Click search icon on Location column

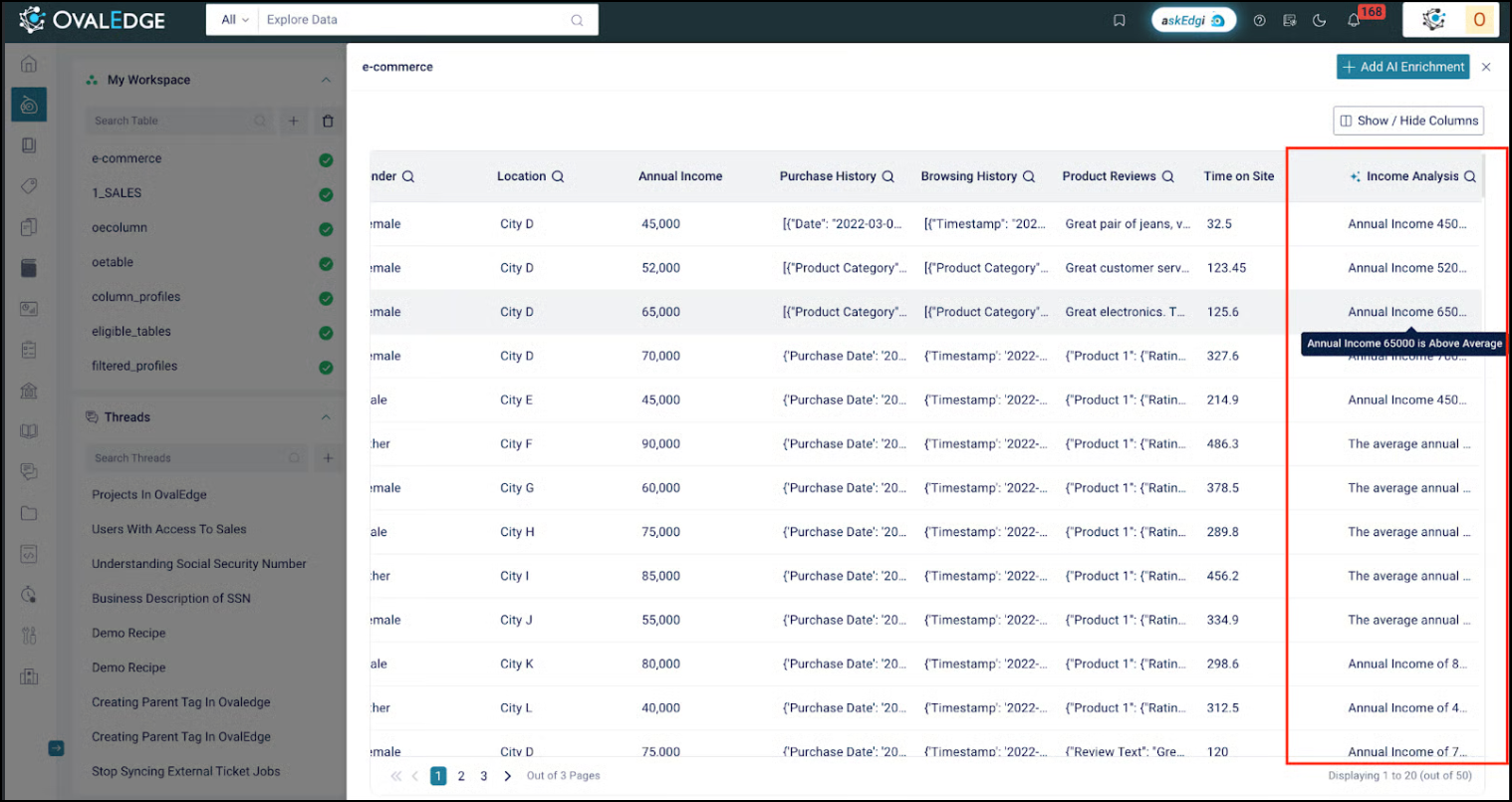coord(558,176)
